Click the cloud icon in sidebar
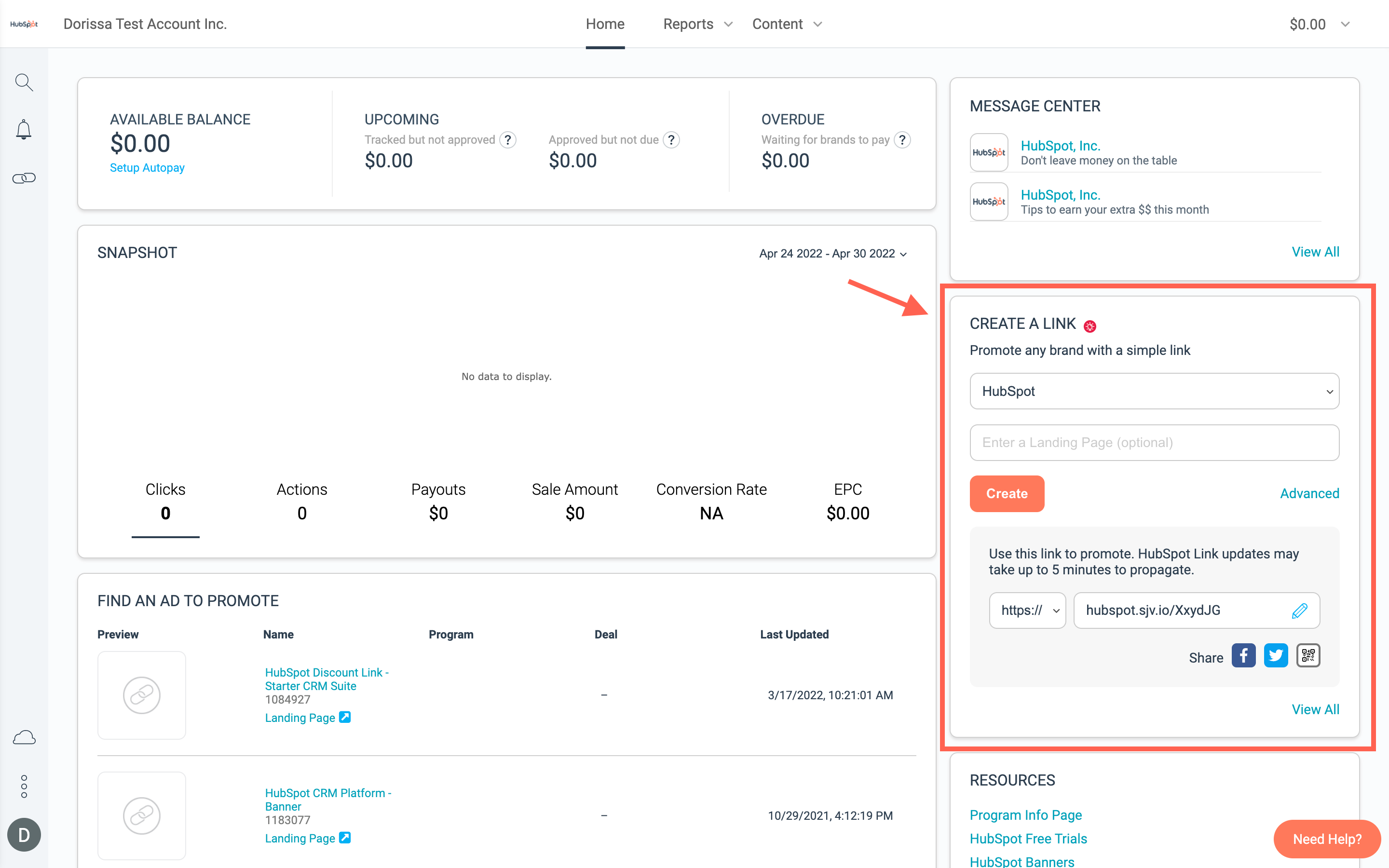The height and width of the screenshot is (868, 1389). (24, 738)
